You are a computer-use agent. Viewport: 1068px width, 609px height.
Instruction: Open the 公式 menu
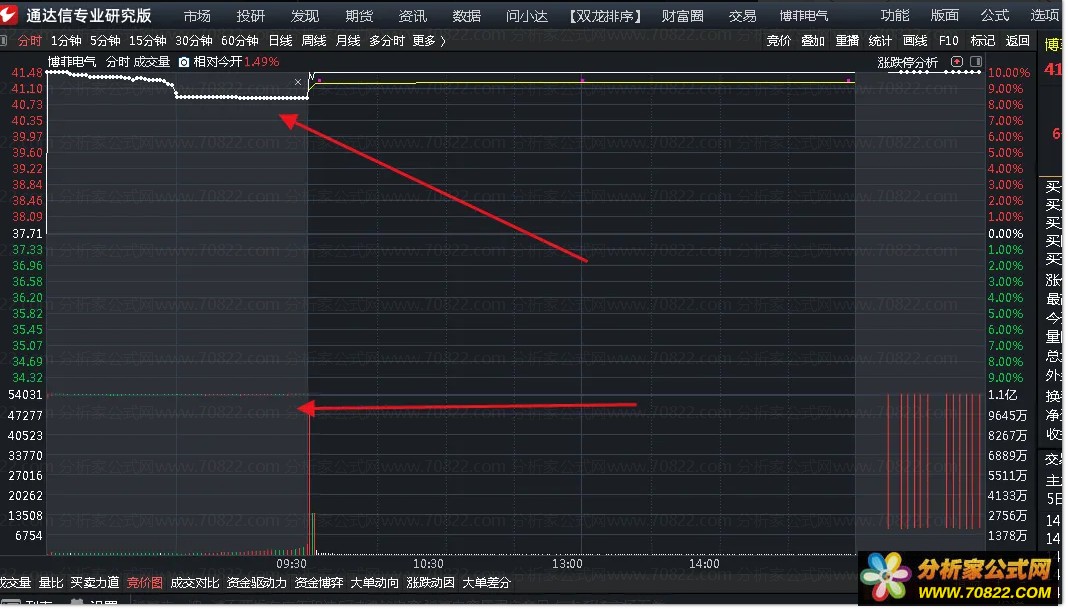[x=994, y=15]
